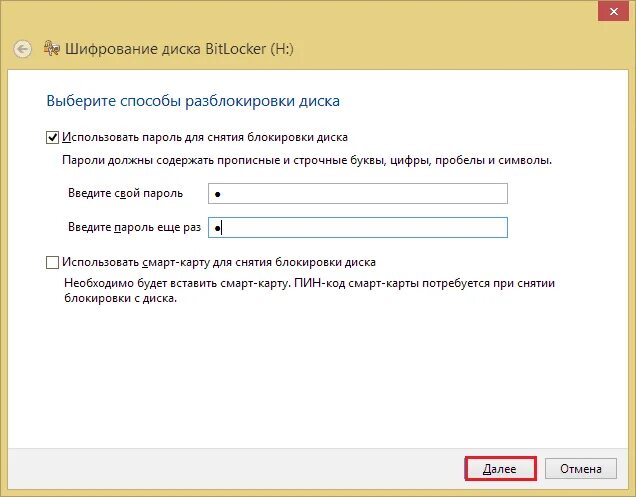Click the 'Введите свой пароль' label
636x497 pixels.
point(125,193)
